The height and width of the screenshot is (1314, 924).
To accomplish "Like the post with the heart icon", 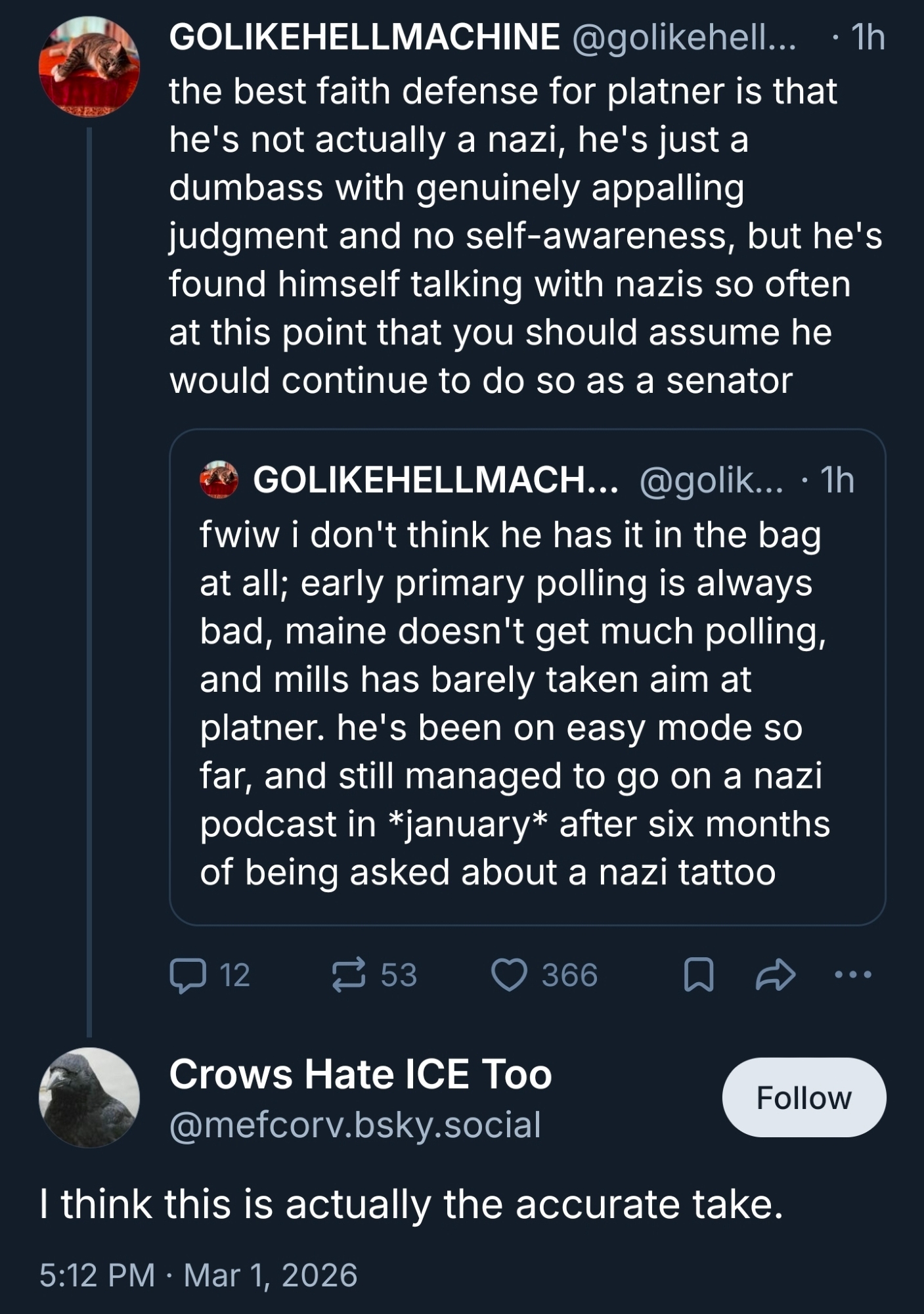I will [510, 975].
